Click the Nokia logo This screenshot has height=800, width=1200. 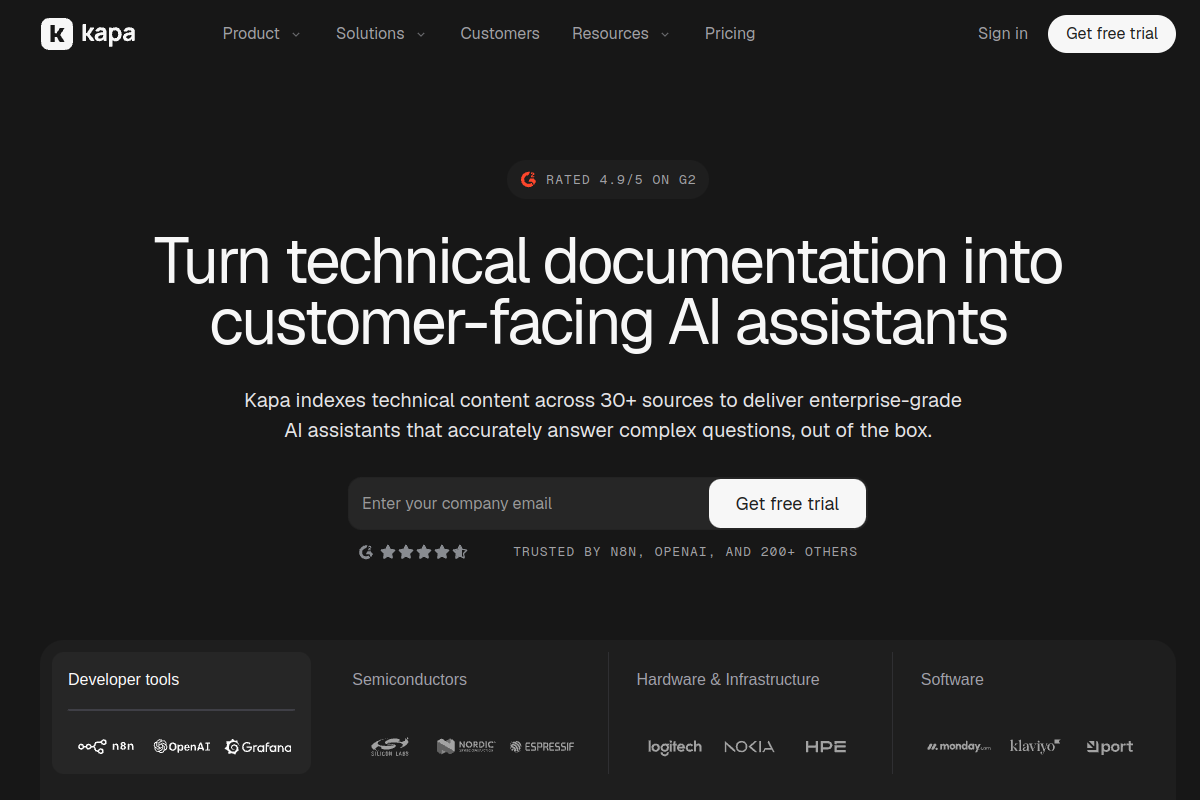point(749,747)
